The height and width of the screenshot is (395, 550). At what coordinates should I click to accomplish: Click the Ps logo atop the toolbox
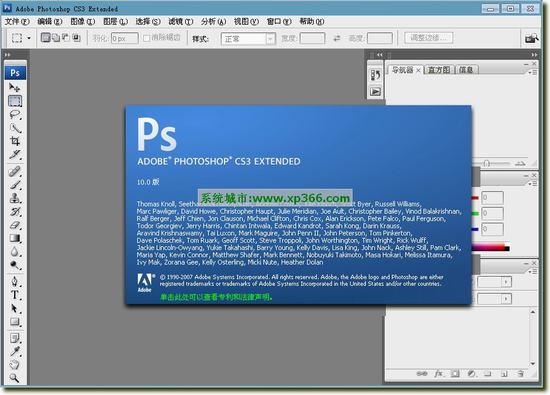(x=15, y=73)
